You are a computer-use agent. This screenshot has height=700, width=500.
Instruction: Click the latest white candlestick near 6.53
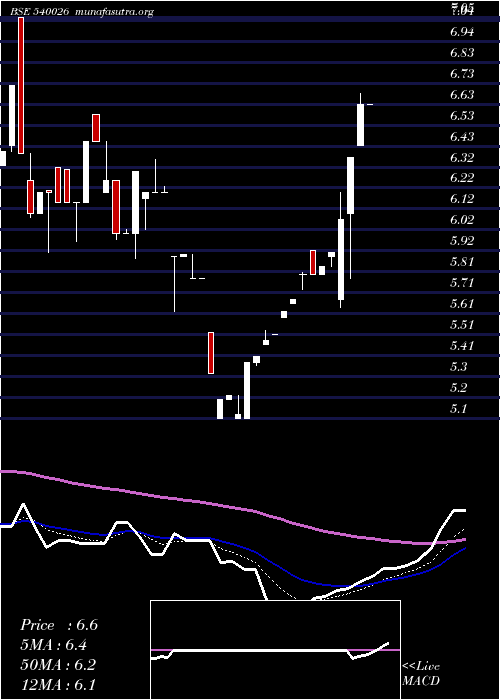360,125
